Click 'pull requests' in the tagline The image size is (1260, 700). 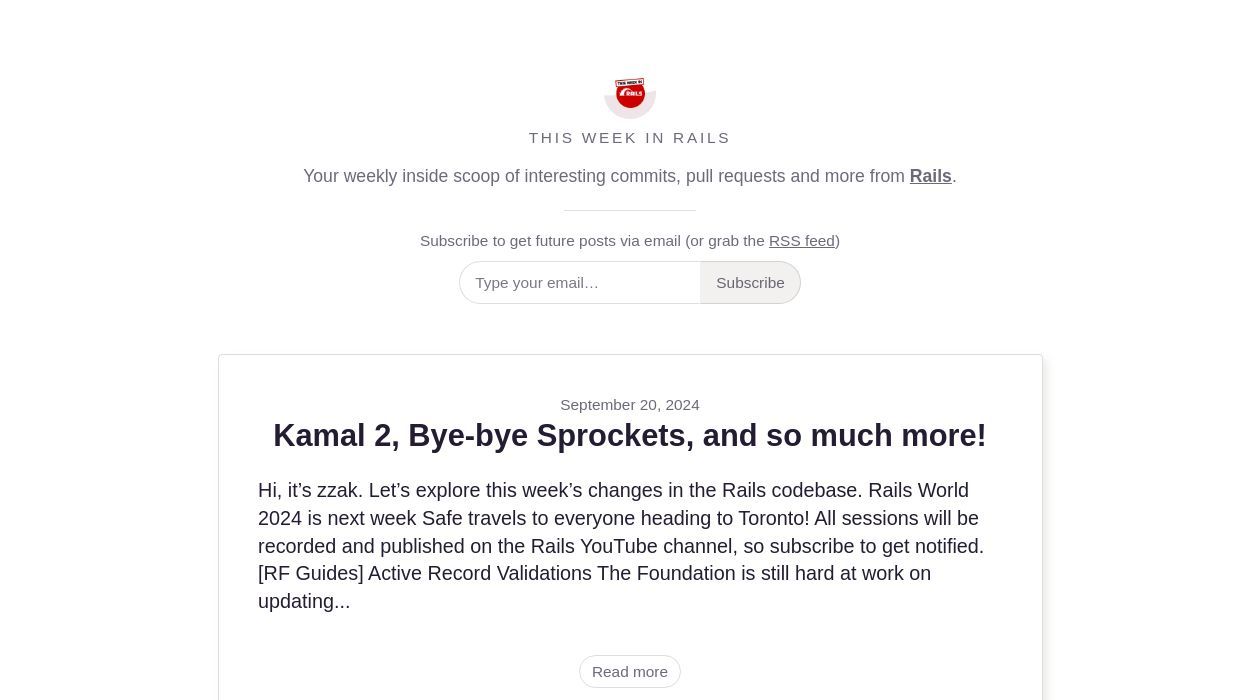[735, 176]
